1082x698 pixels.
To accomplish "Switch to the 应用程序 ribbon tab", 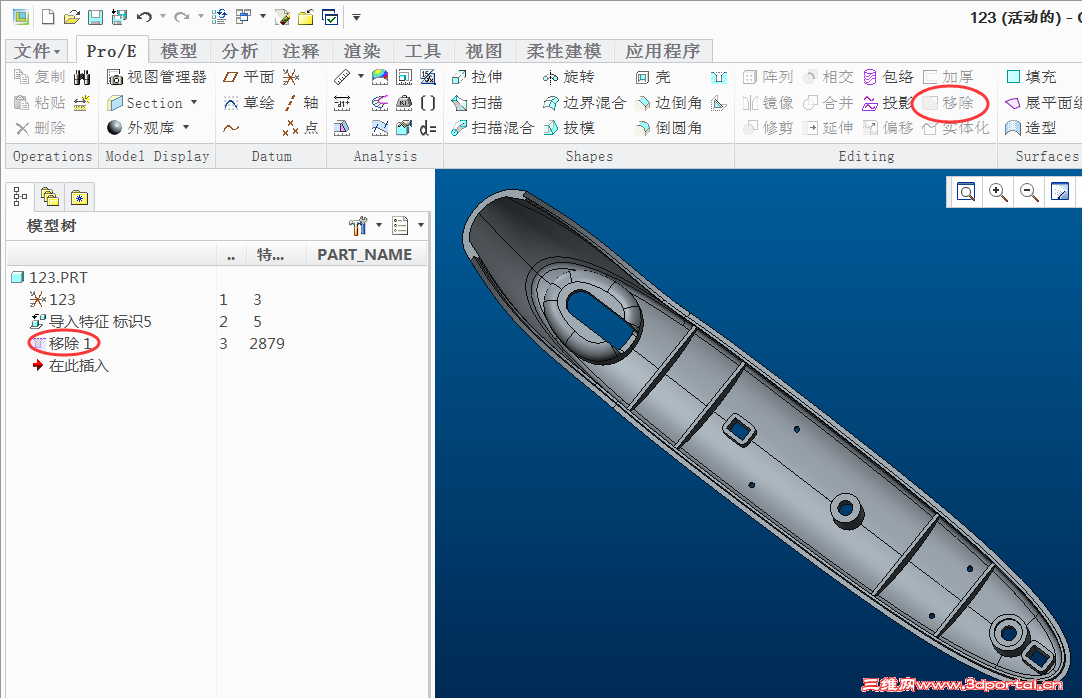I will 662,51.
